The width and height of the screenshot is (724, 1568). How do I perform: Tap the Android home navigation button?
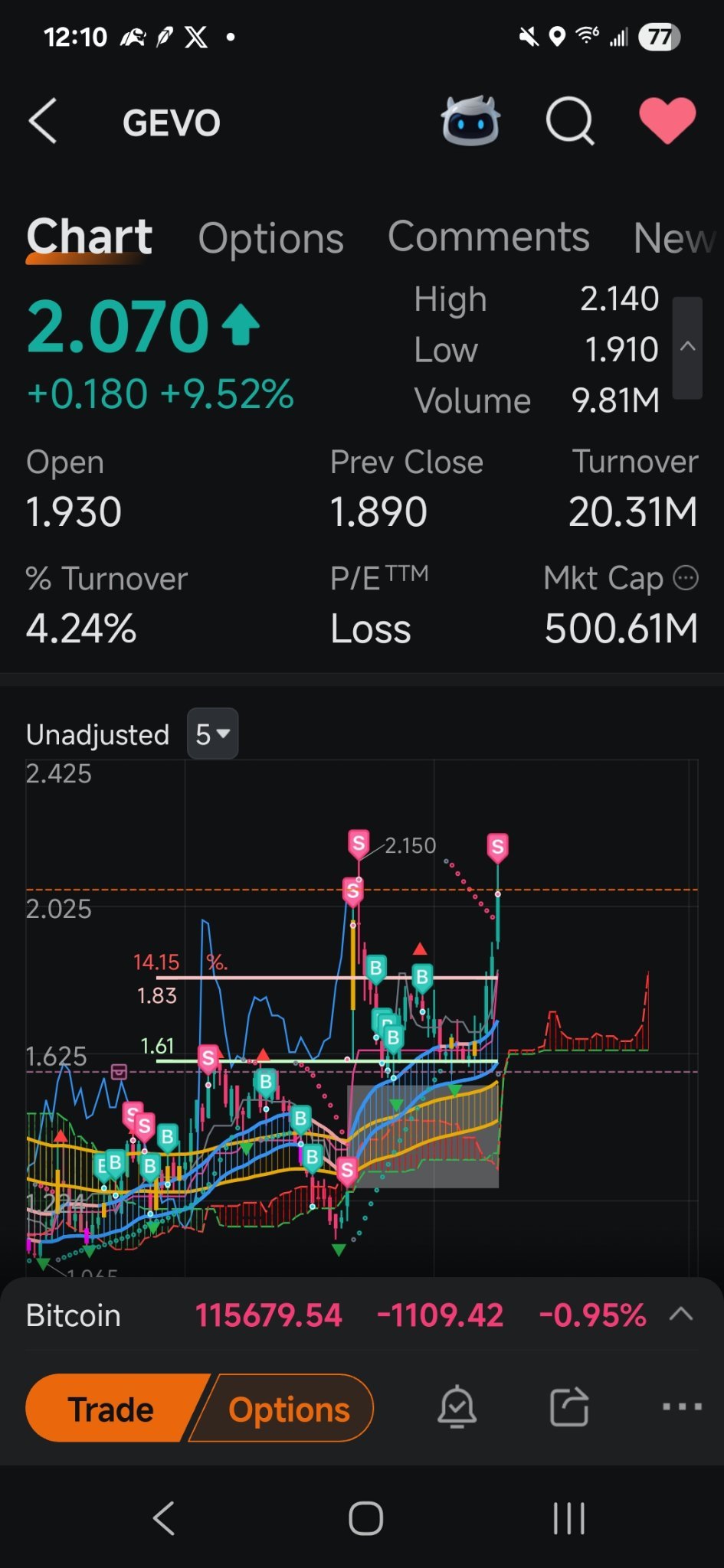coord(365,1518)
